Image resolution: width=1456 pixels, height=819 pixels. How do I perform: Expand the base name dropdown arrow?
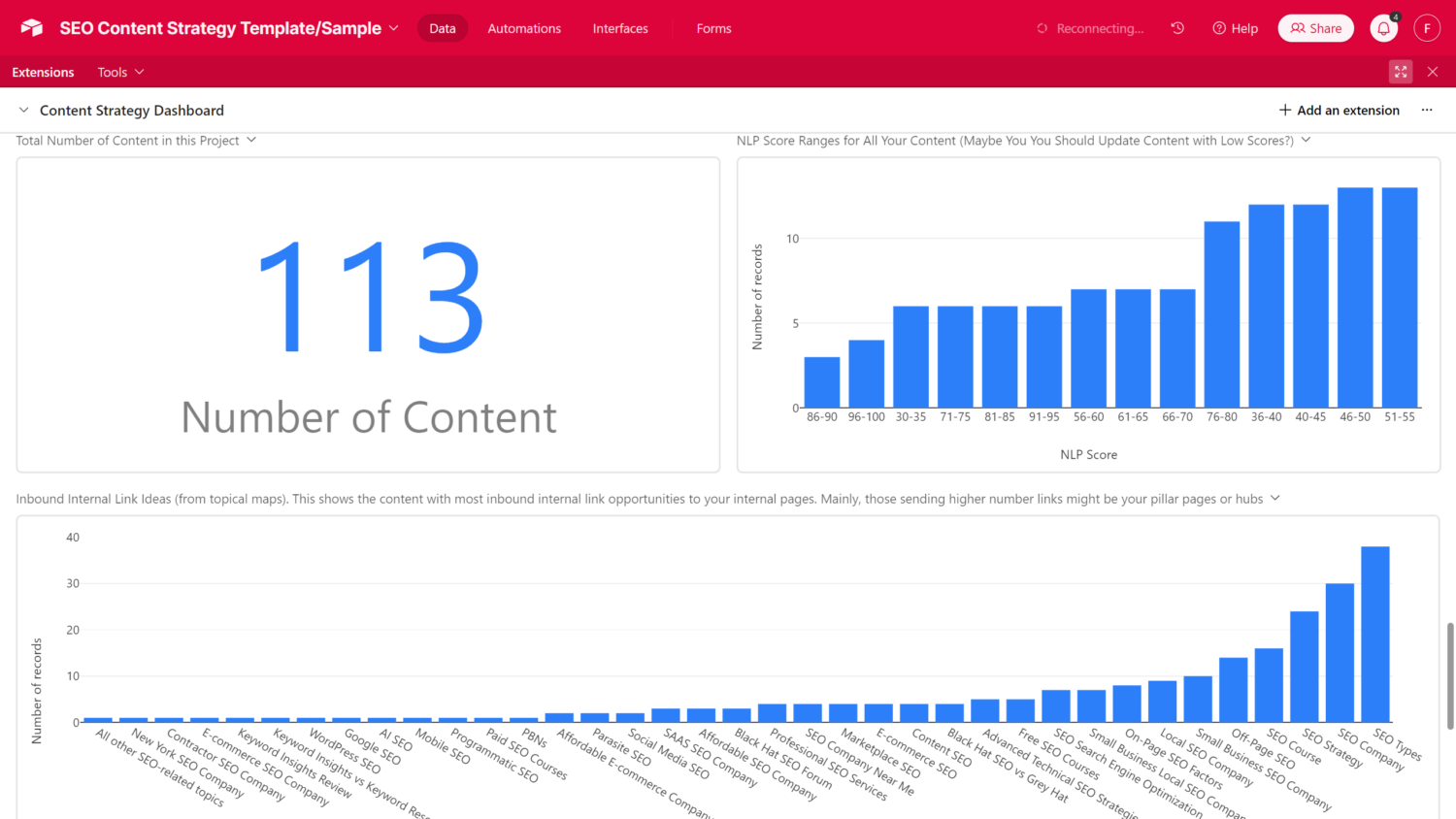point(394,28)
